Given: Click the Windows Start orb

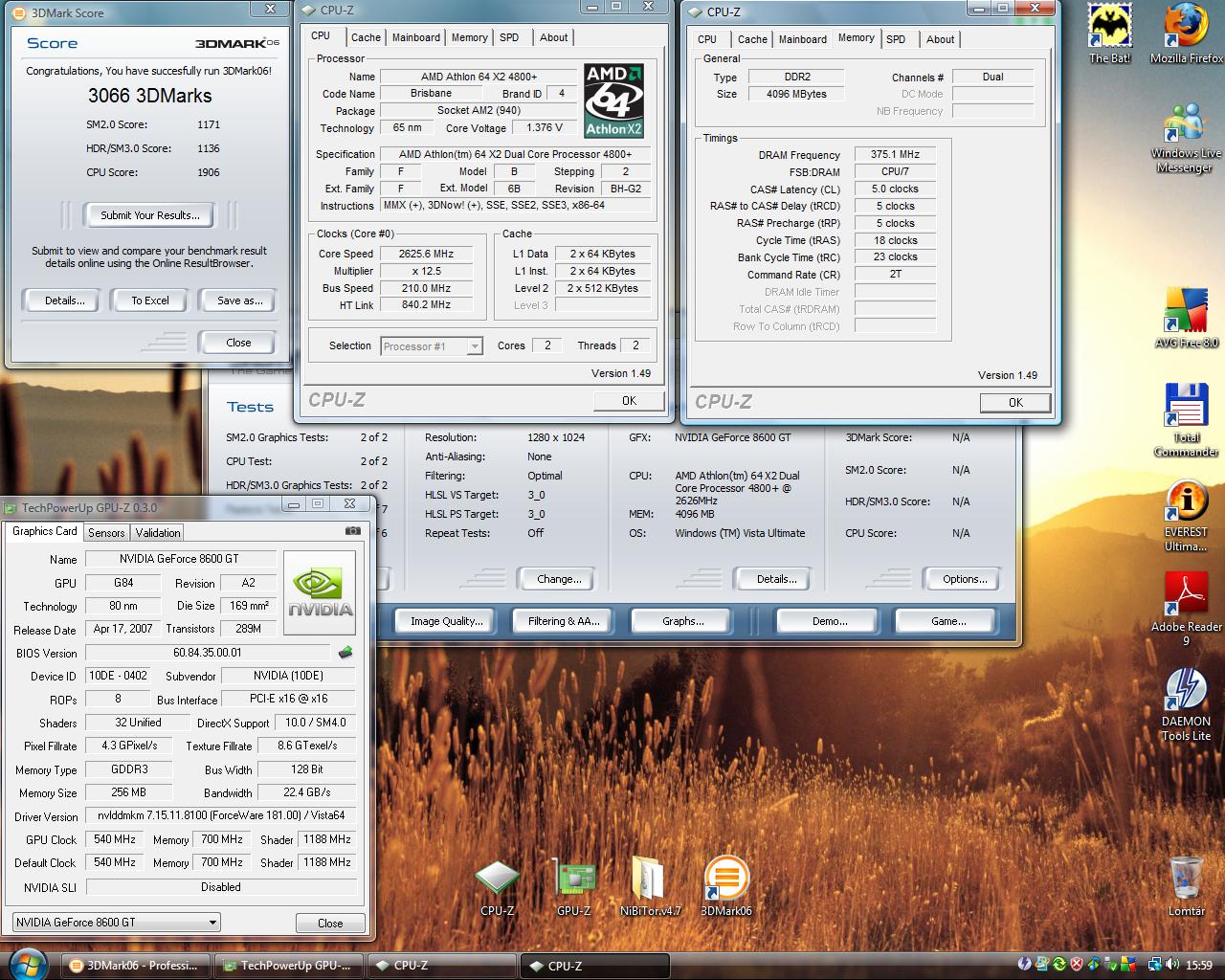Looking at the screenshot, I should [27, 963].
